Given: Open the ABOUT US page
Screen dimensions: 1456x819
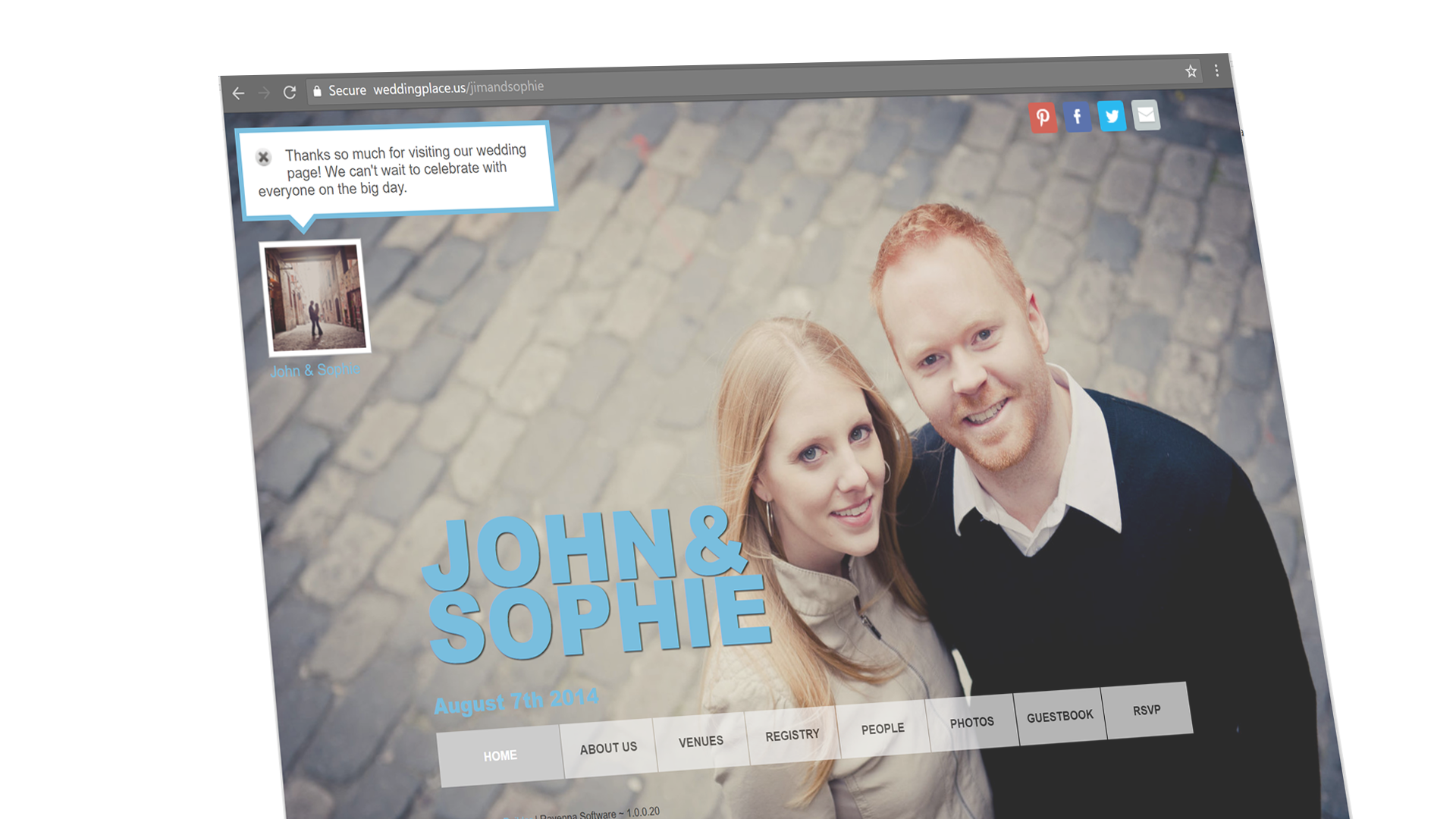Looking at the screenshot, I should tap(608, 748).
